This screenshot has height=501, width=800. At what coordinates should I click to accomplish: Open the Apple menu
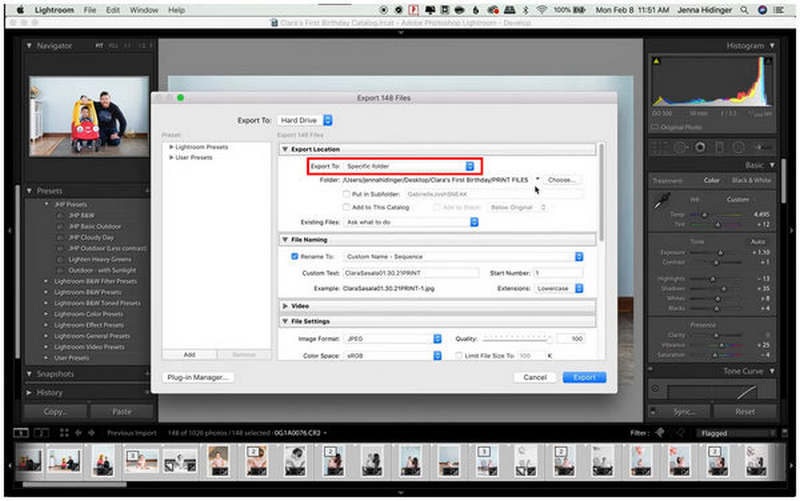[20, 10]
